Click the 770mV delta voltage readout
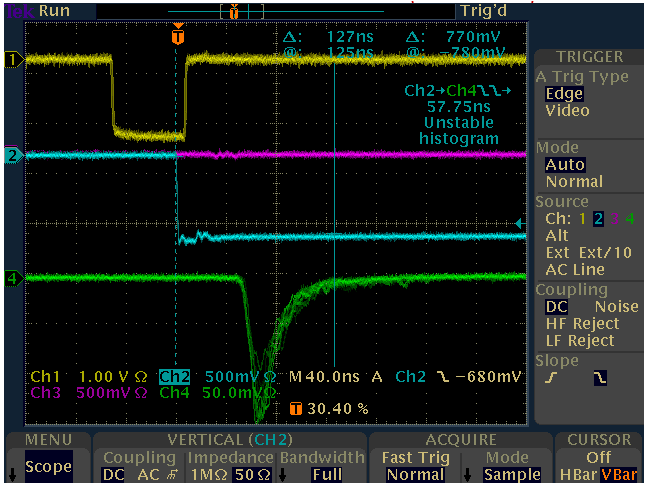The height and width of the screenshot is (487, 648). (473, 37)
